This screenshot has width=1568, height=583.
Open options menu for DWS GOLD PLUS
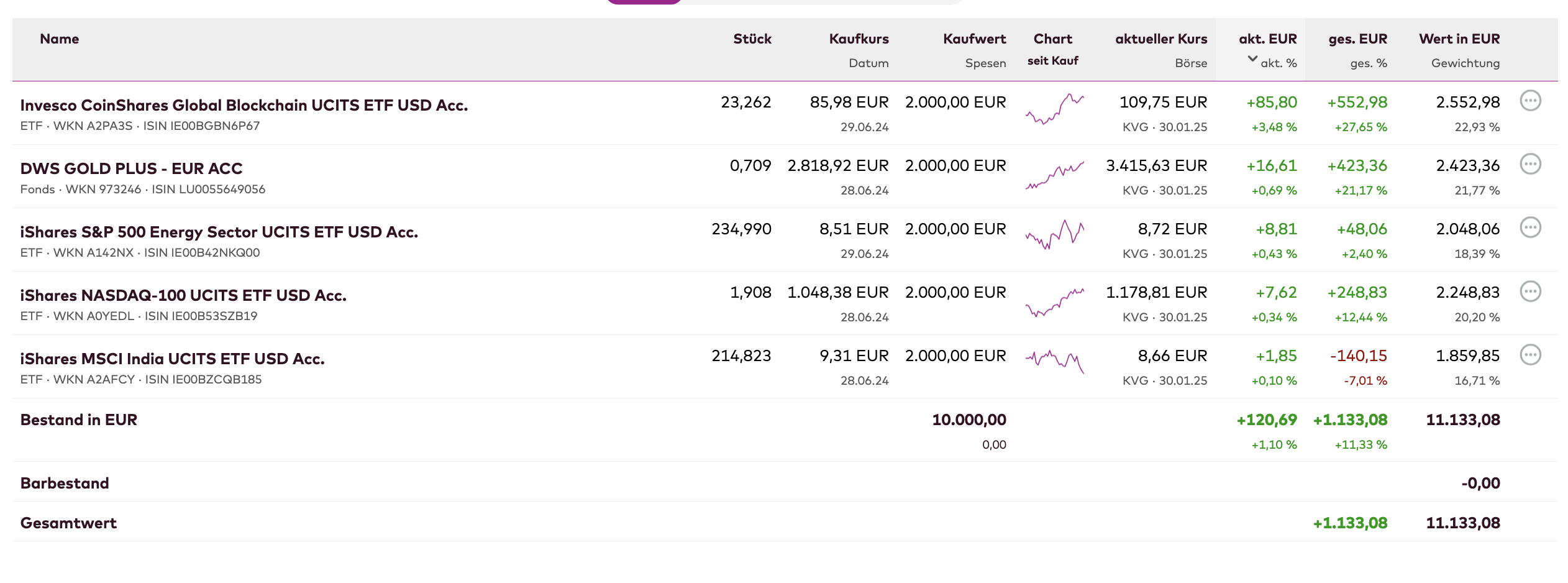click(1530, 164)
